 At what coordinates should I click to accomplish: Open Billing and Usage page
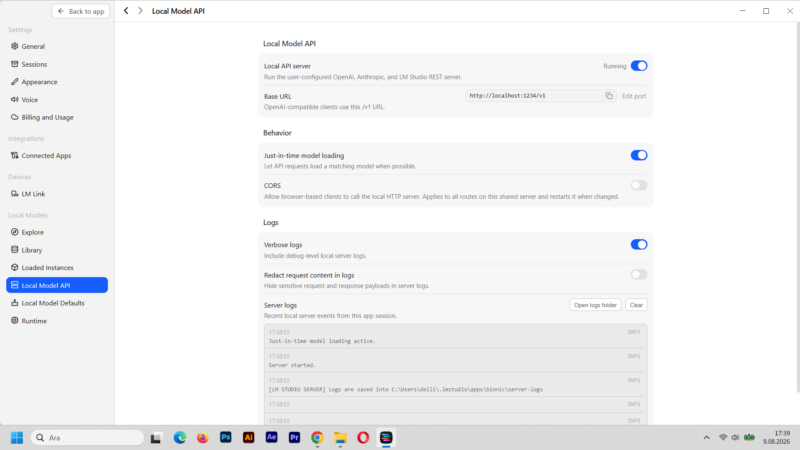(57, 117)
